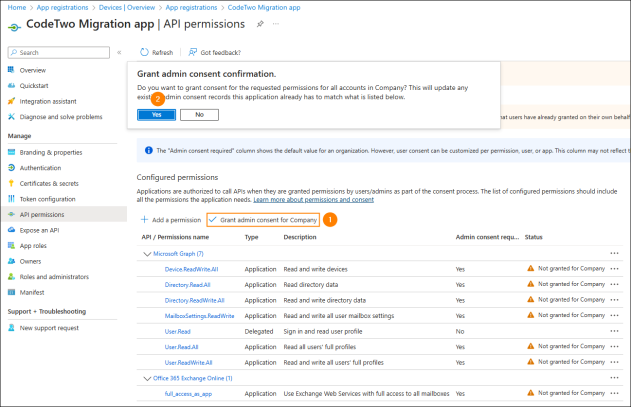Image resolution: width=631 pixels, height=407 pixels.
Task: Open the User.Read permission link
Action: [x=177, y=331]
